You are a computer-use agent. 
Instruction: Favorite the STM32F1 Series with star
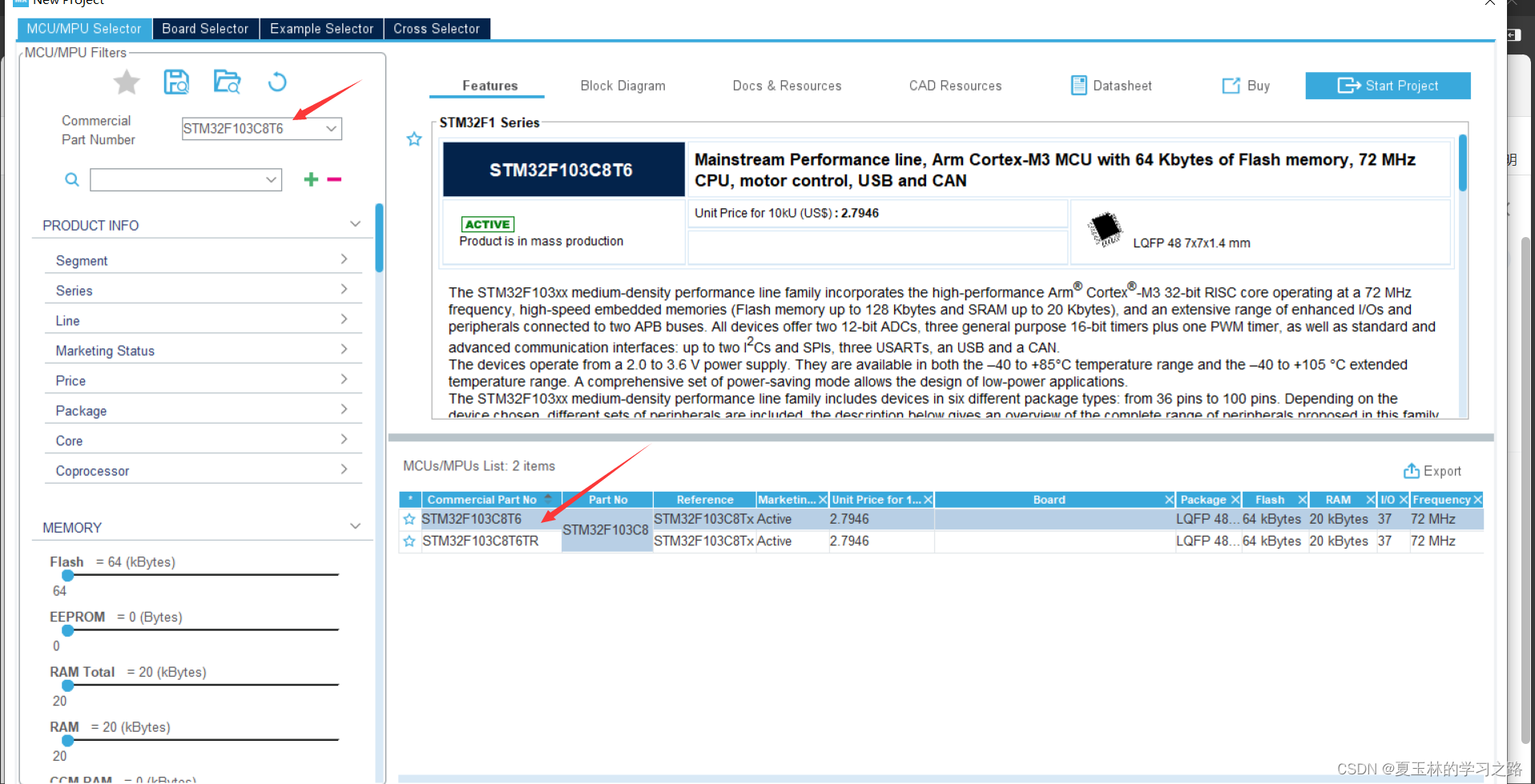coord(414,139)
